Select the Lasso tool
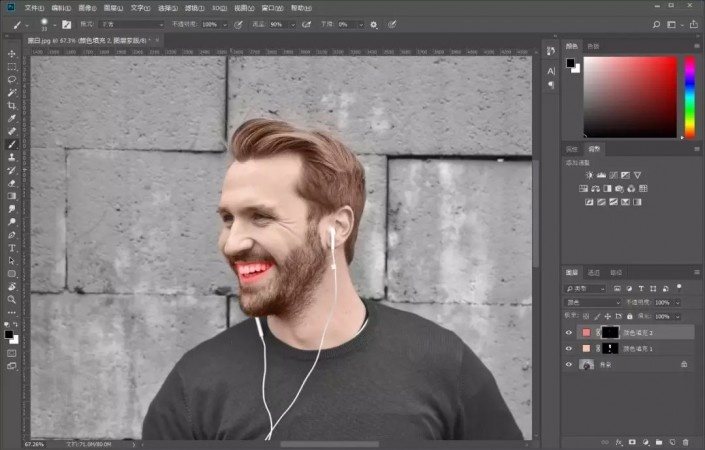Viewport: 705px width, 450px height. (12, 80)
